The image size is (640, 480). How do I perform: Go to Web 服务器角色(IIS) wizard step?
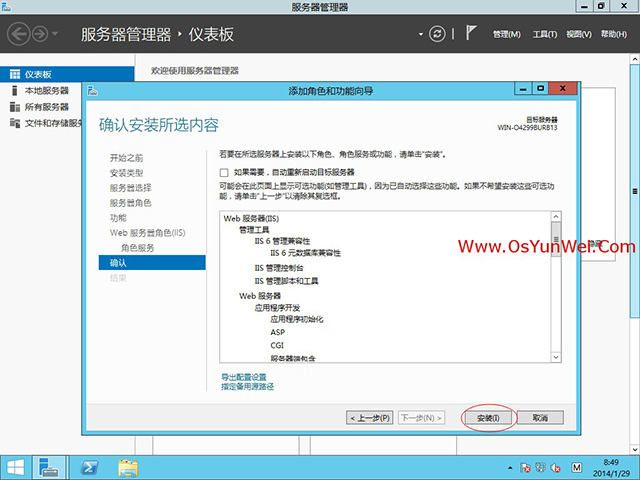[x=147, y=233]
